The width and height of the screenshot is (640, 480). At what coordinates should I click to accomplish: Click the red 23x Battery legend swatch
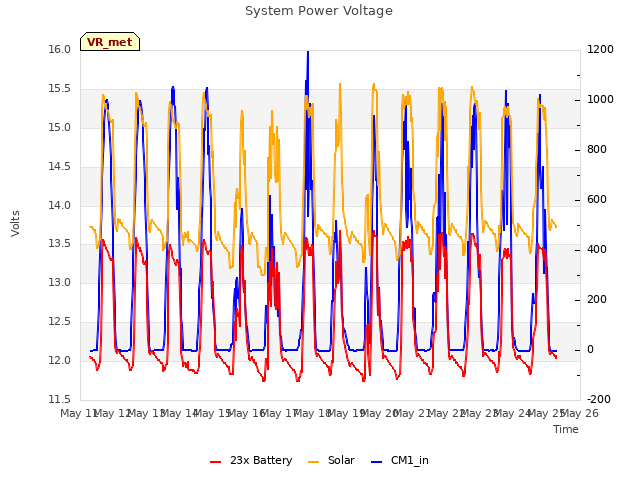point(216,462)
